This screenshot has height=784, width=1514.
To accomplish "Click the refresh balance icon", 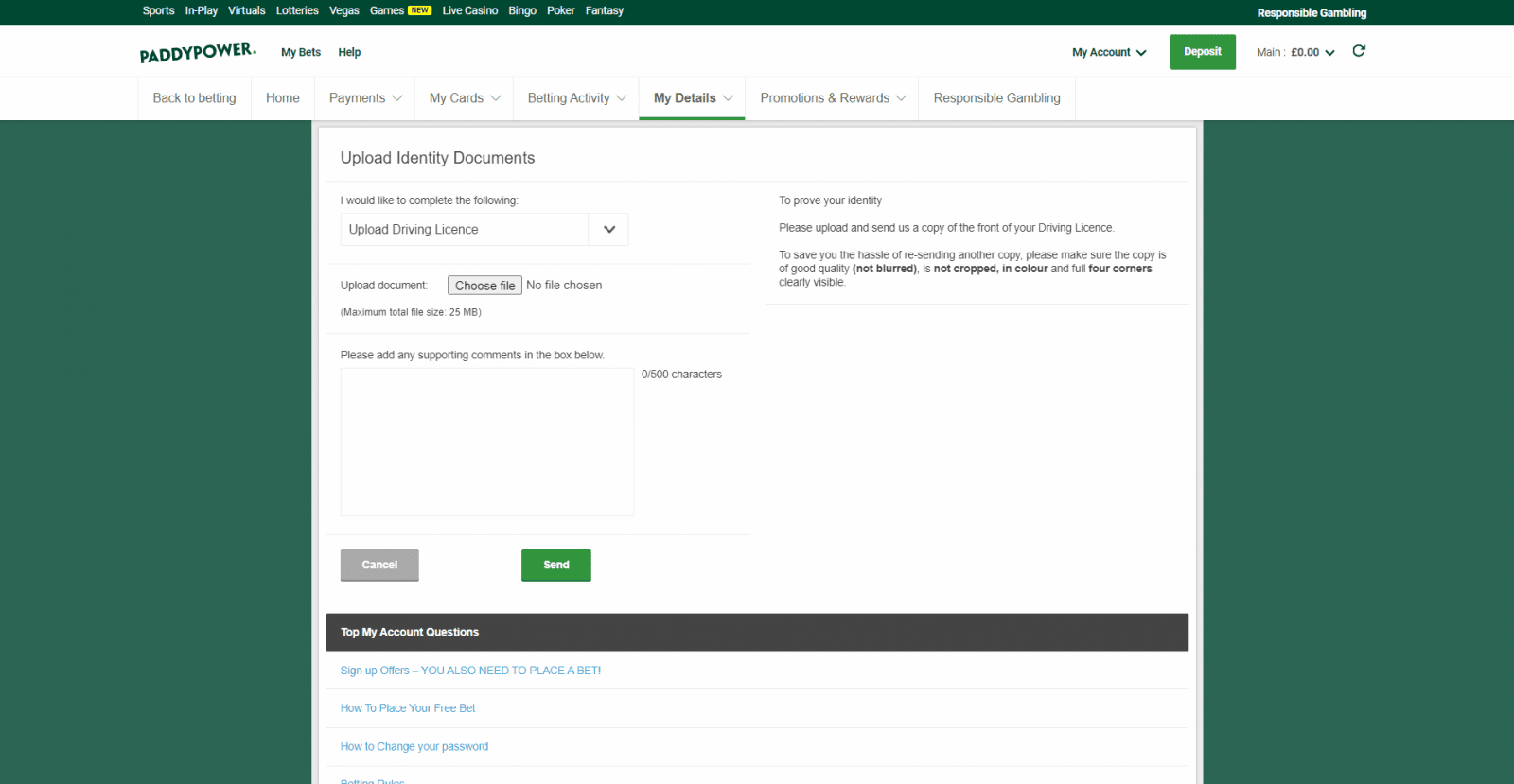I will pyautogui.click(x=1359, y=51).
